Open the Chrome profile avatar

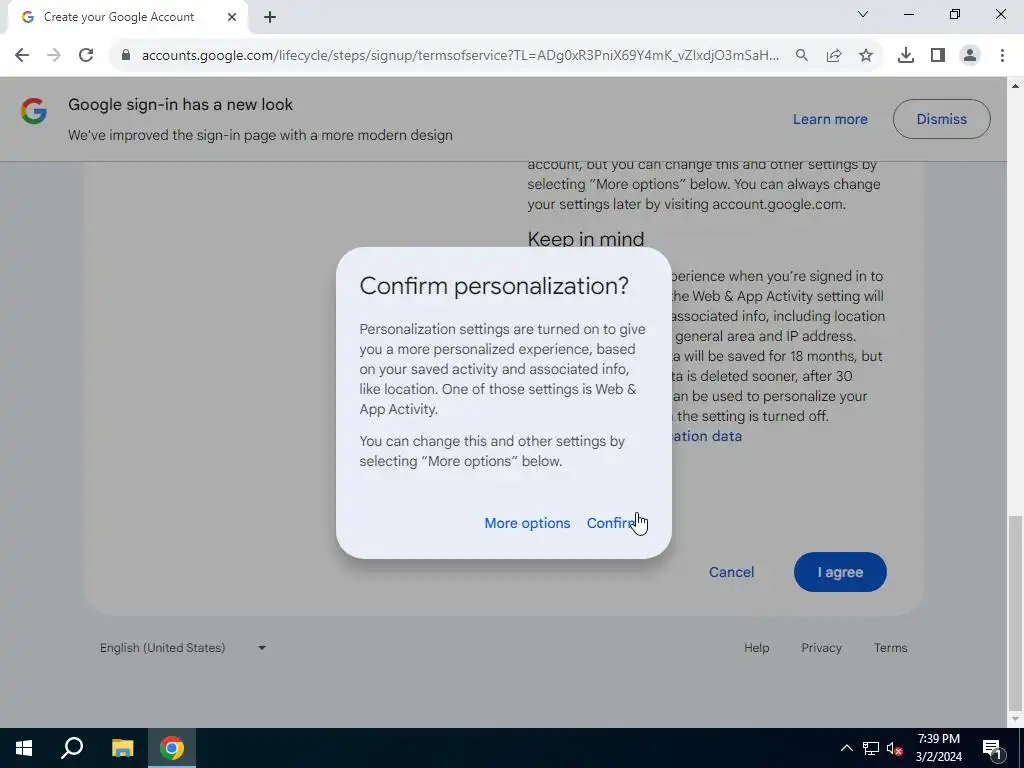pyautogui.click(x=970, y=55)
